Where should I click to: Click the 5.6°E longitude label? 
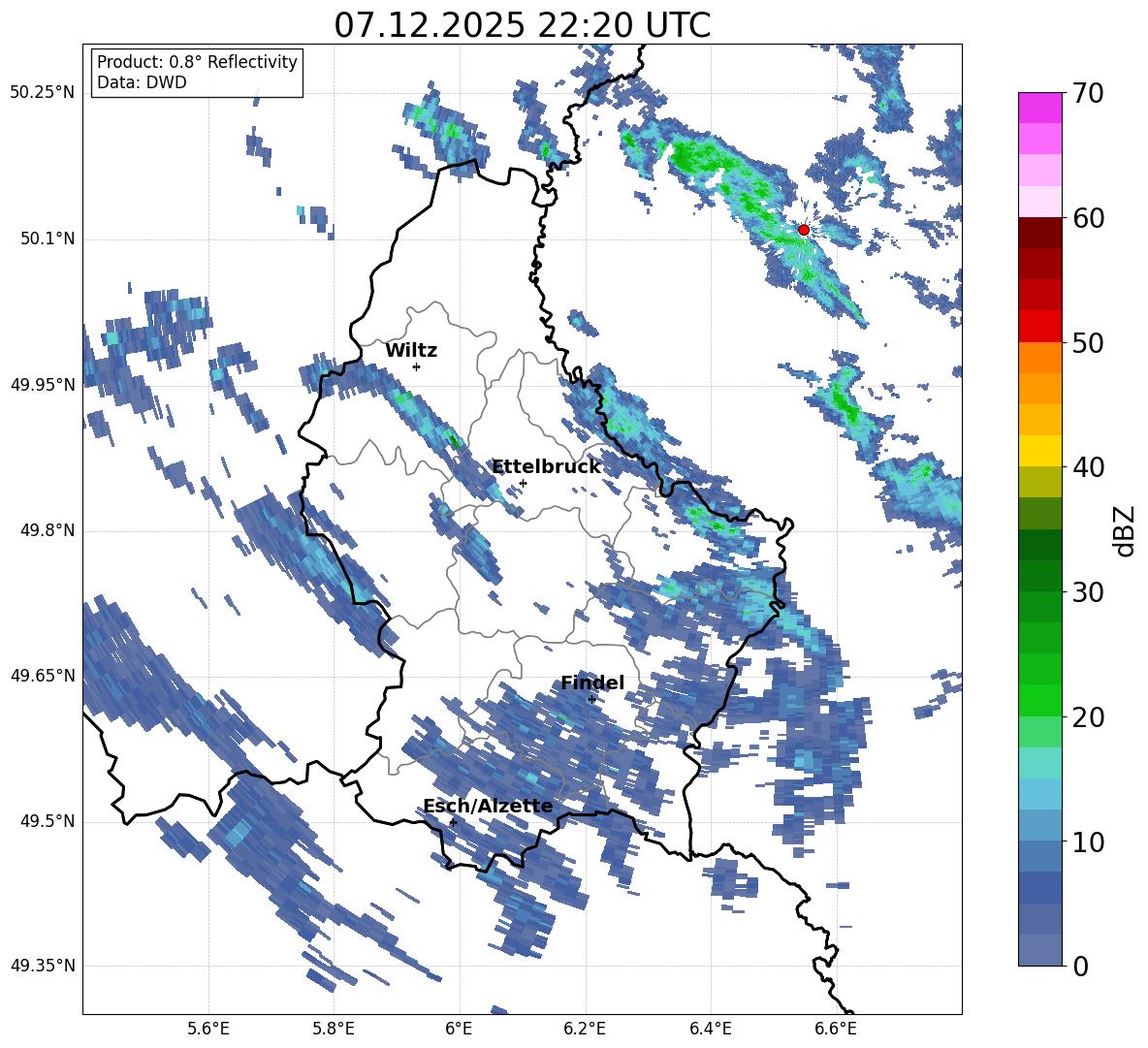click(208, 1029)
